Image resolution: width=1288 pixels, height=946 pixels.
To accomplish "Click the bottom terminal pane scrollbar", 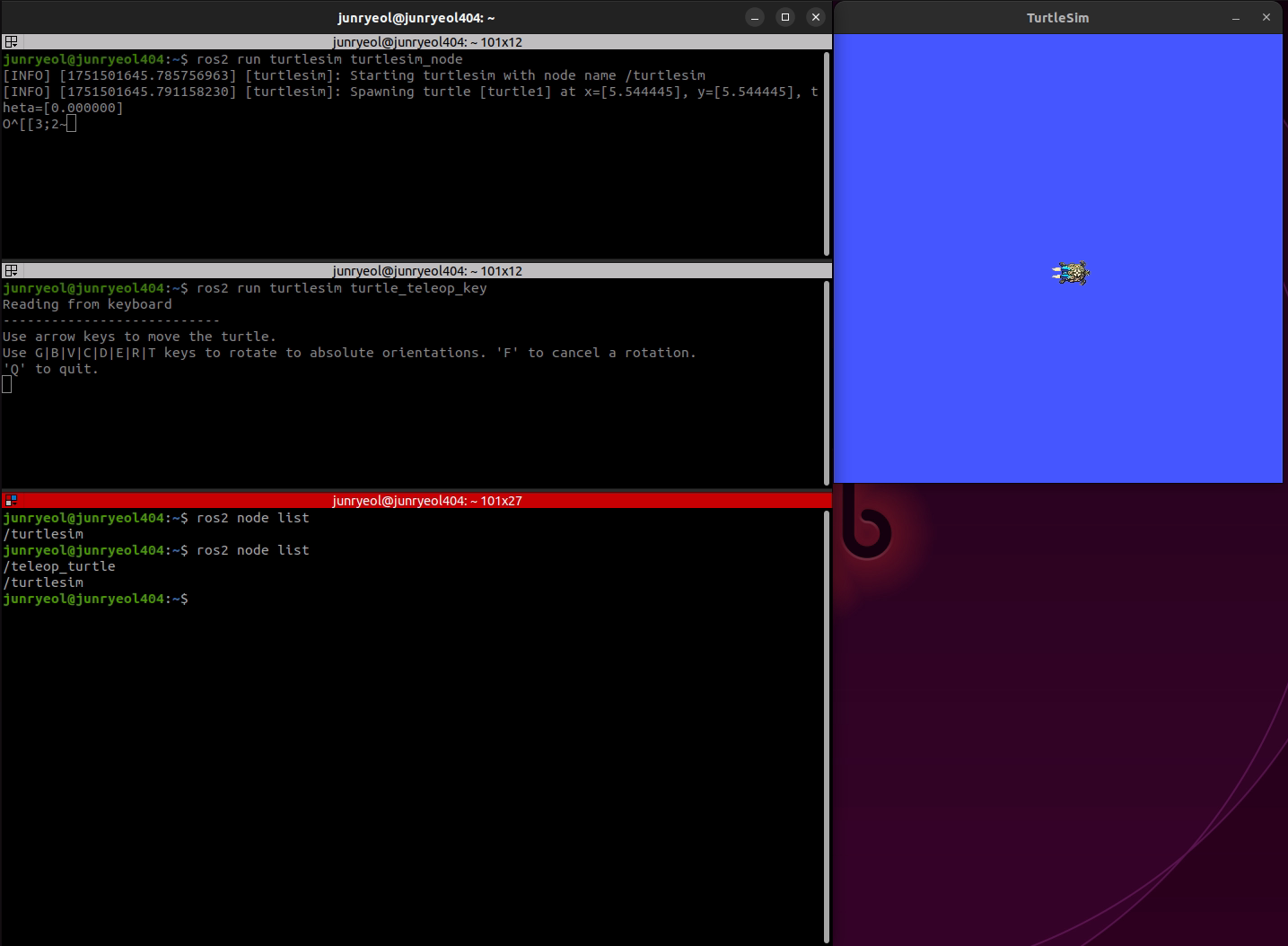I will point(827,727).
